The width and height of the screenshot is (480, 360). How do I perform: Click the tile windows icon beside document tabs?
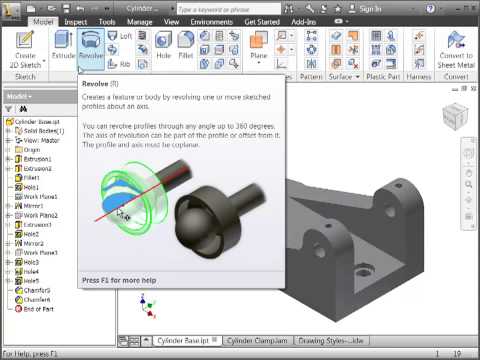[134, 341]
